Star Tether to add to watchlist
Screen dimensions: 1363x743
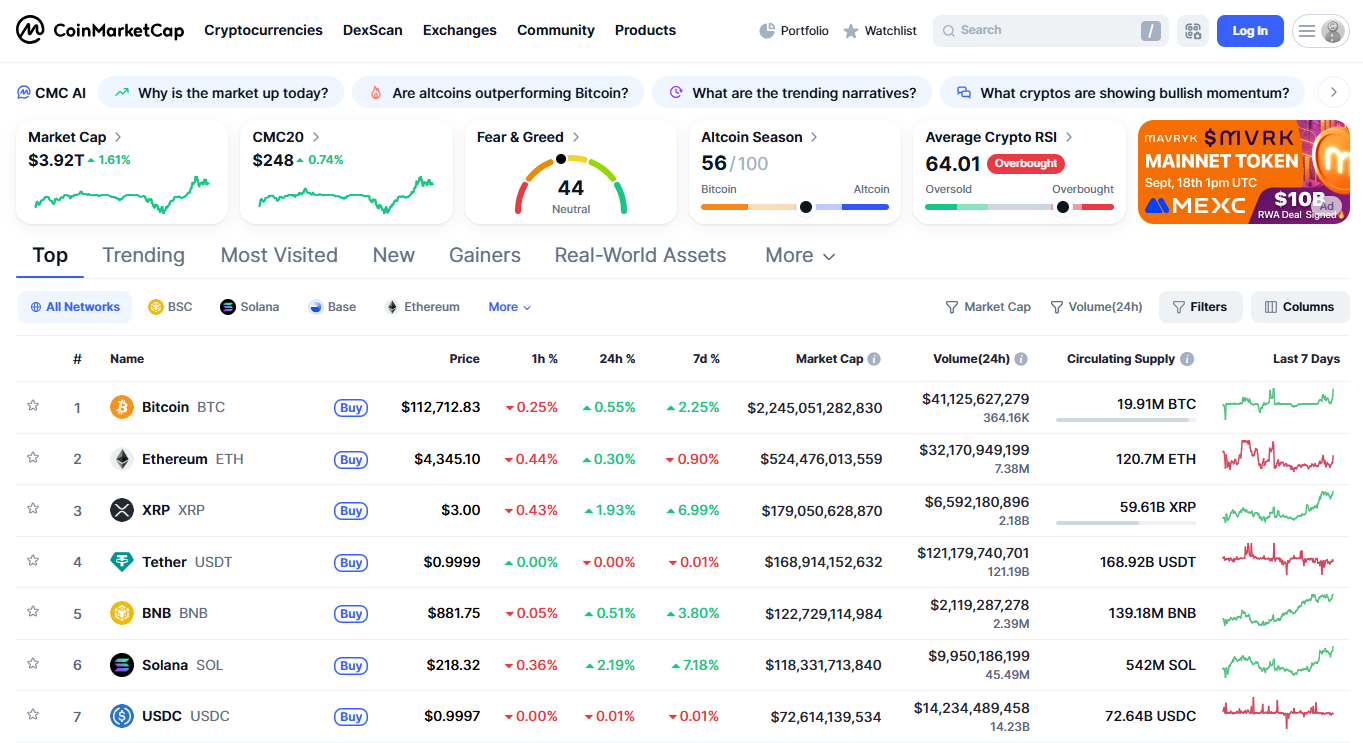point(33,560)
